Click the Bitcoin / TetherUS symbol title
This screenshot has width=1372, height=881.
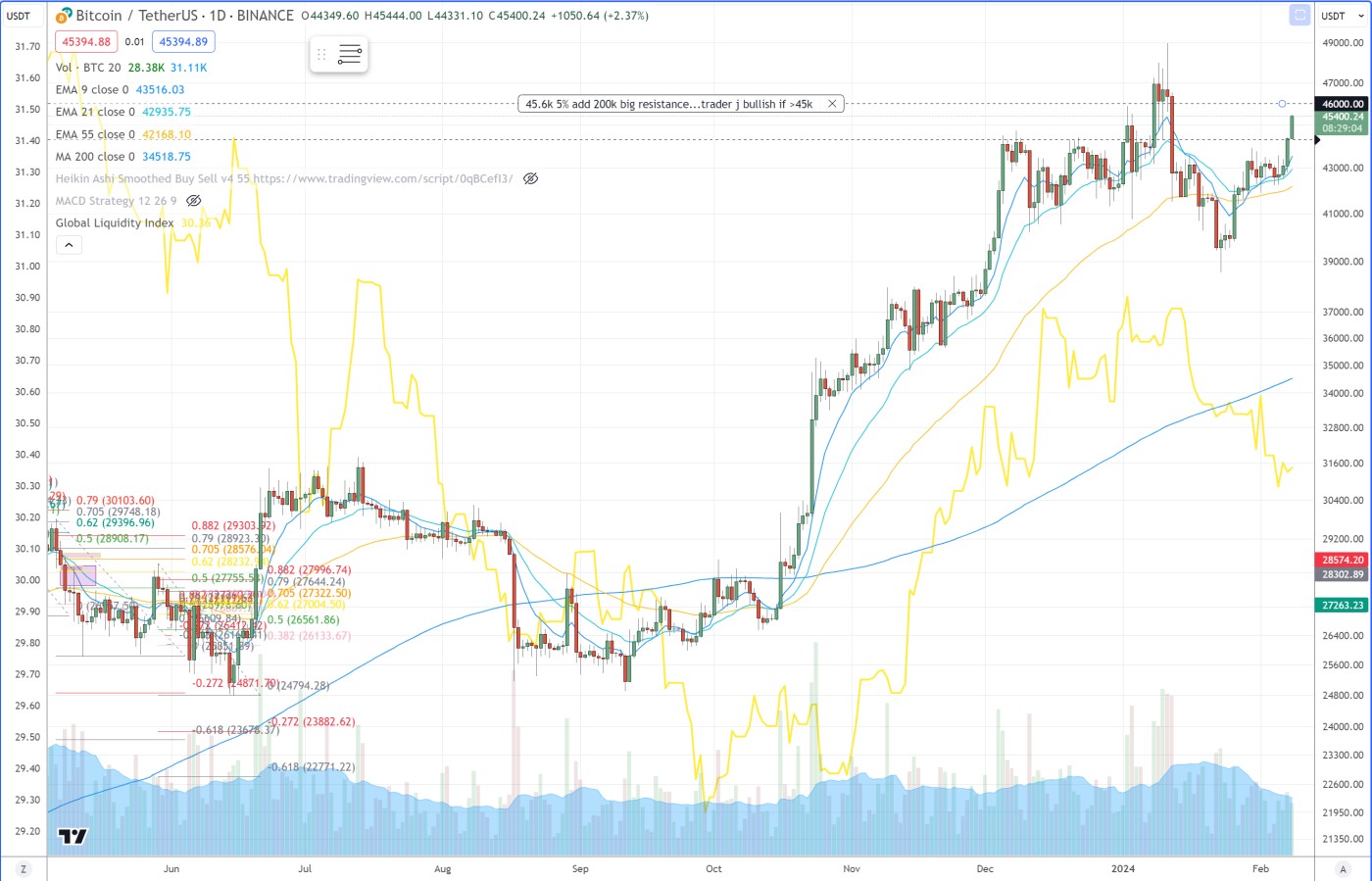click(184, 16)
